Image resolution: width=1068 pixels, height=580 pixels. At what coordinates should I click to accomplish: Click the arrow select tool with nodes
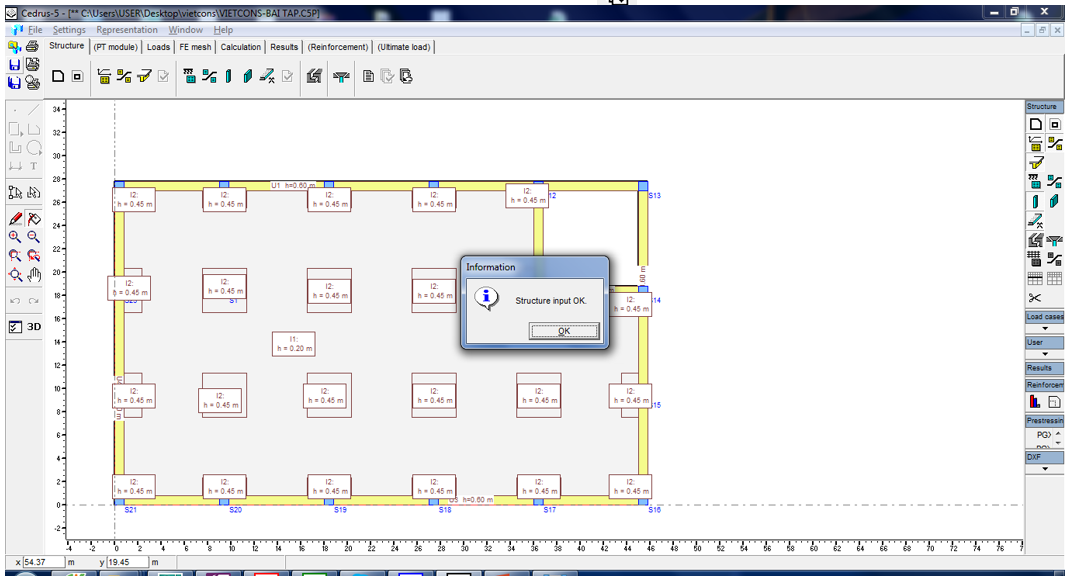tap(15, 193)
